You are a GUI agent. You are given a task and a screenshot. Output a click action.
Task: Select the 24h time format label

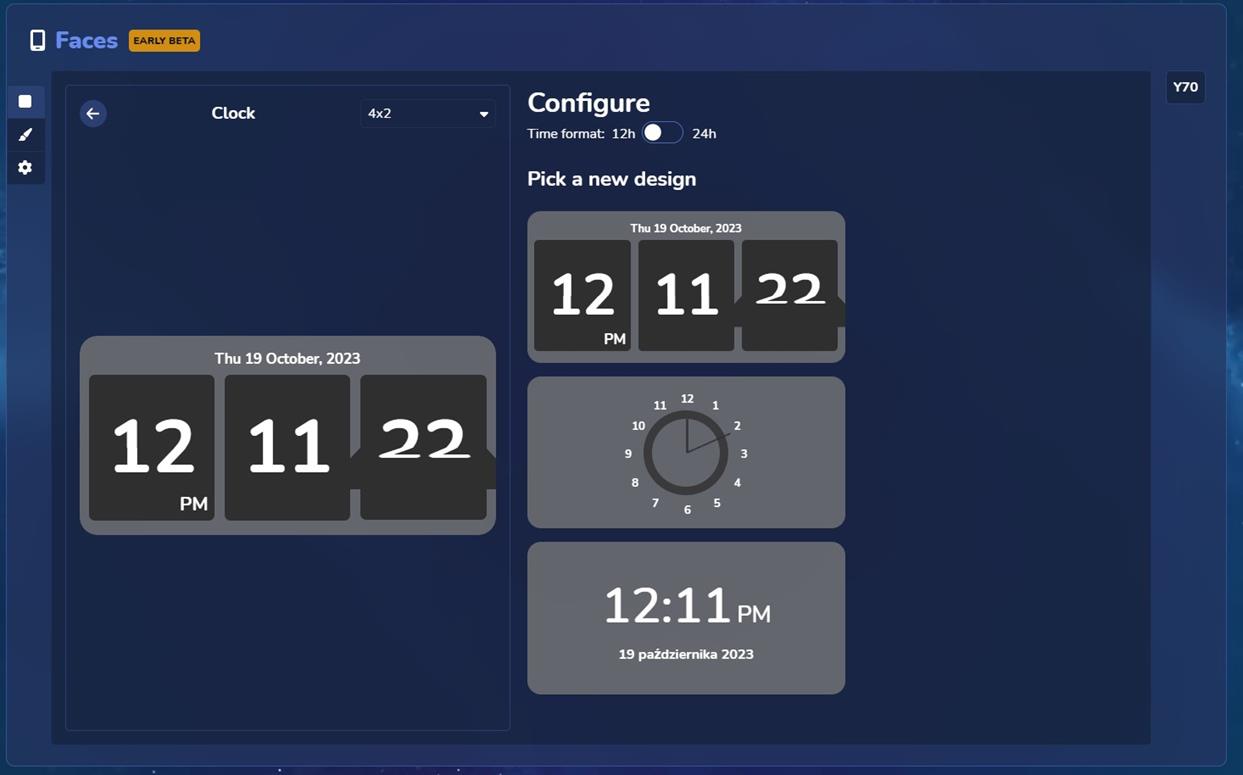(x=704, y=134)
